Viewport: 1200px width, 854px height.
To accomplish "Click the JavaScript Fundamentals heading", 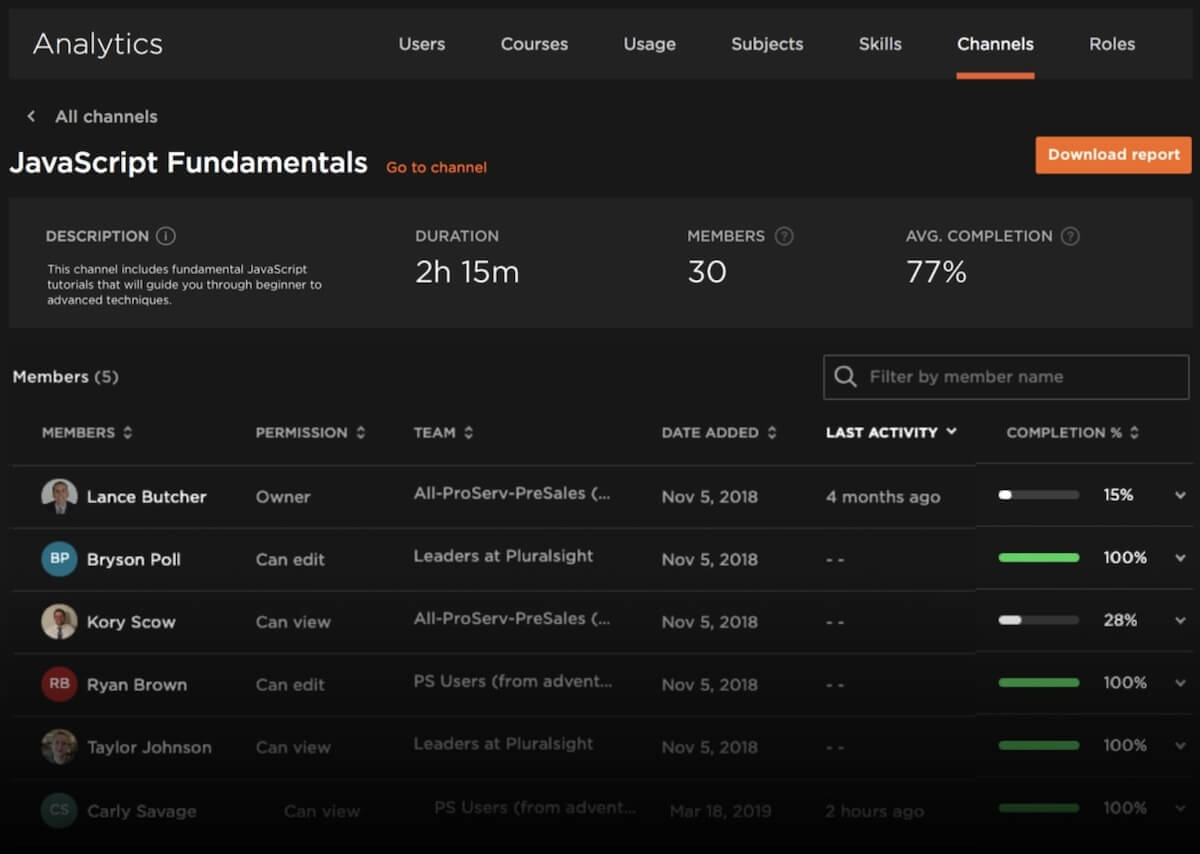I will coord(189,163).
